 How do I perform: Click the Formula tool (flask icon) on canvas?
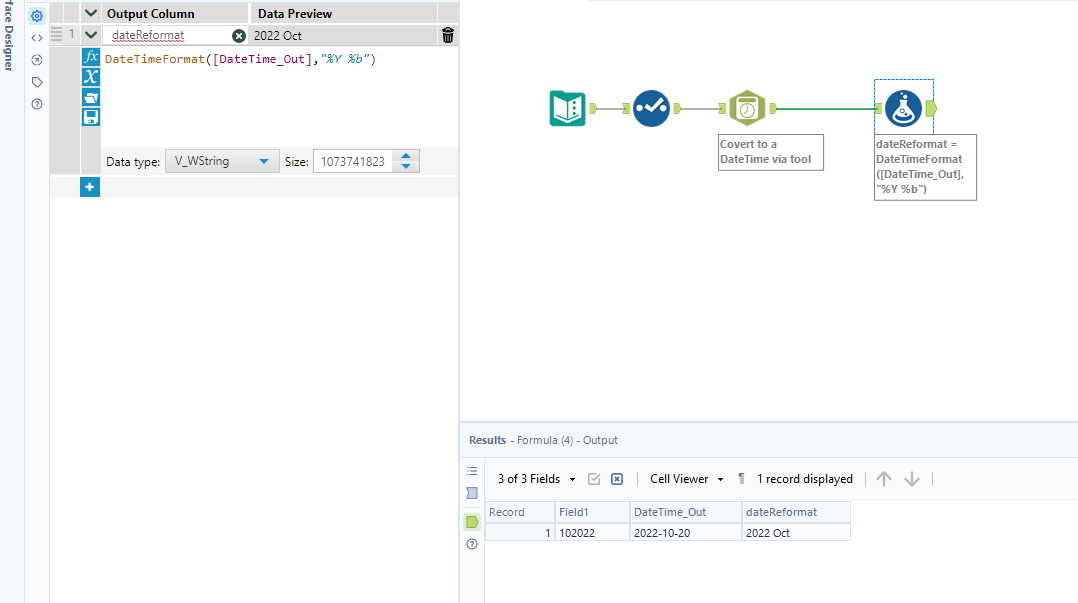(903, 108)
